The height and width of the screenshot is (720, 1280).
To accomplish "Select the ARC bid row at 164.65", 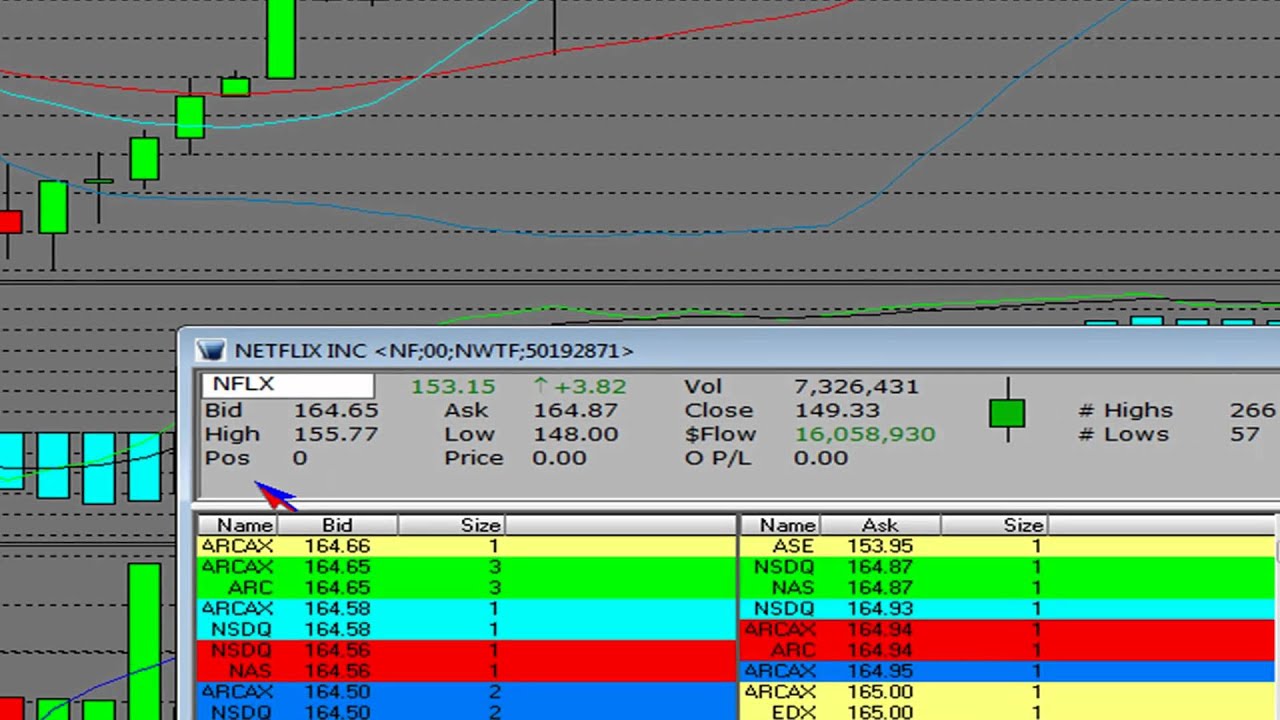I will click(466, 588).
